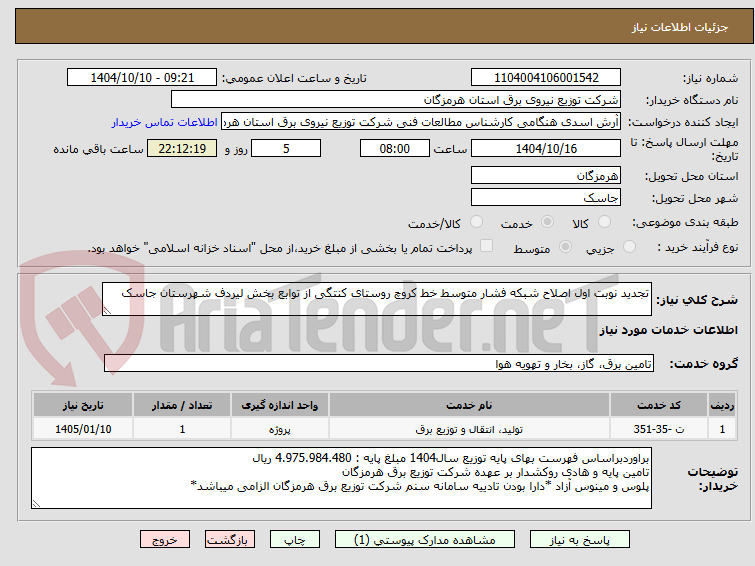
Task: Click the بازگشت back button
Action: [230, 540]
